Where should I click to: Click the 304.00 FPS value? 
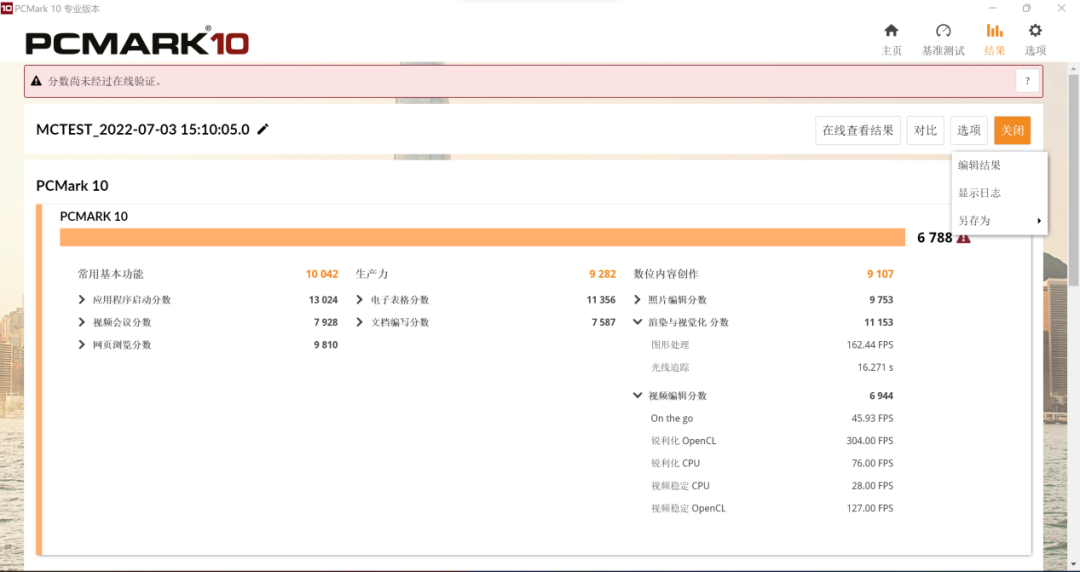870,440
